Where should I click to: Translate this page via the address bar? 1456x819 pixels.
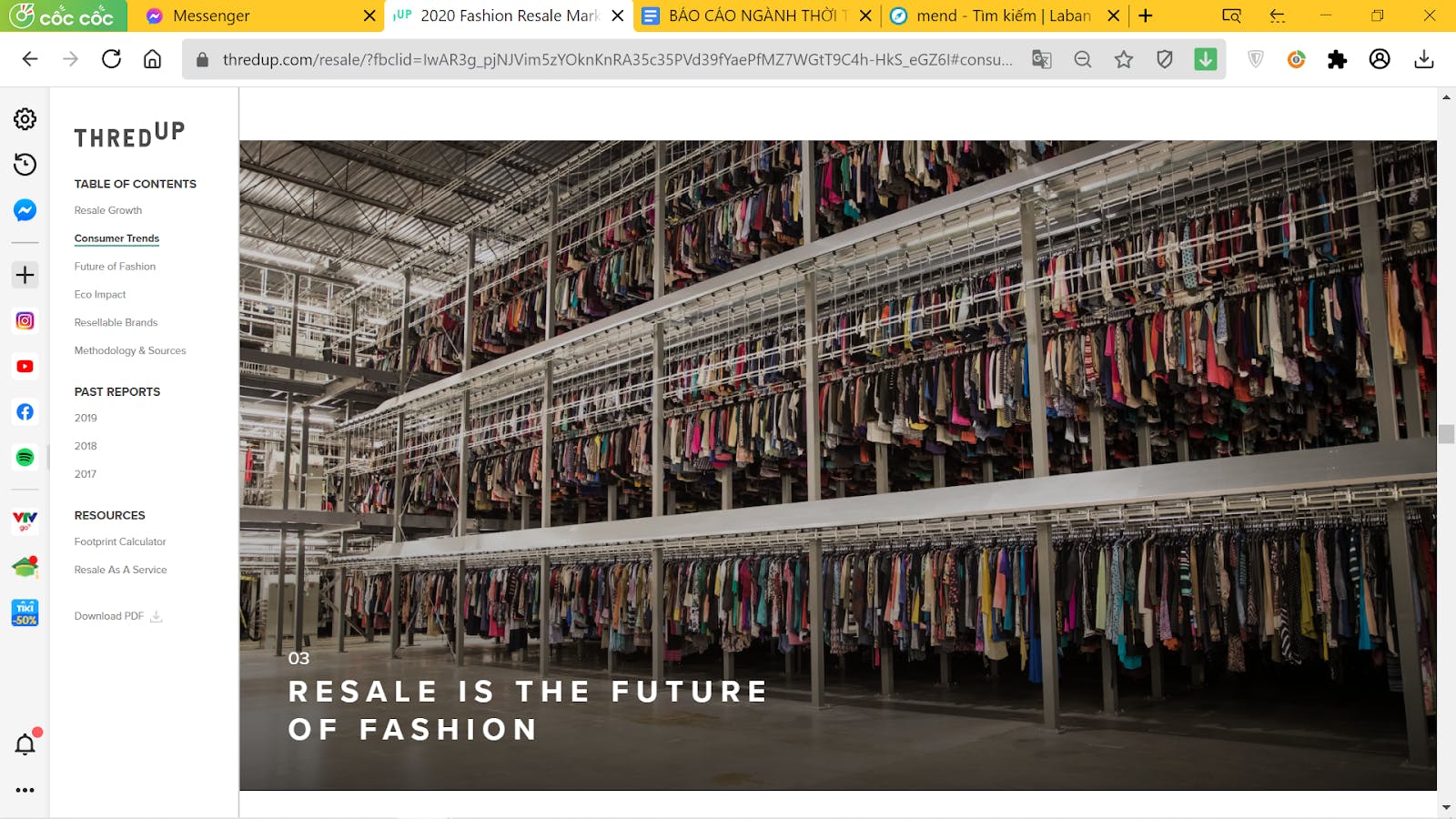tap(1041, 59)
